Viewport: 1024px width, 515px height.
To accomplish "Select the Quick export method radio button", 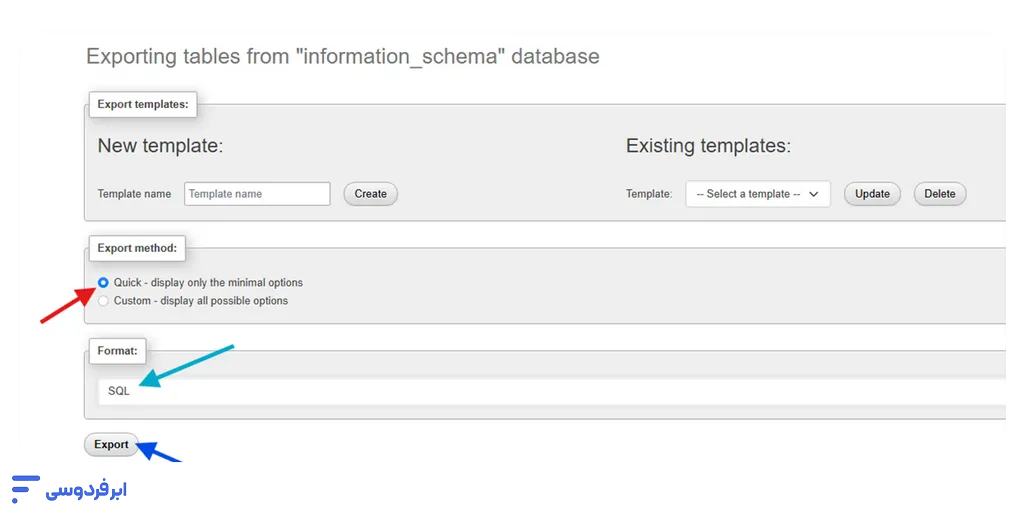I will (x=104, y=283).
